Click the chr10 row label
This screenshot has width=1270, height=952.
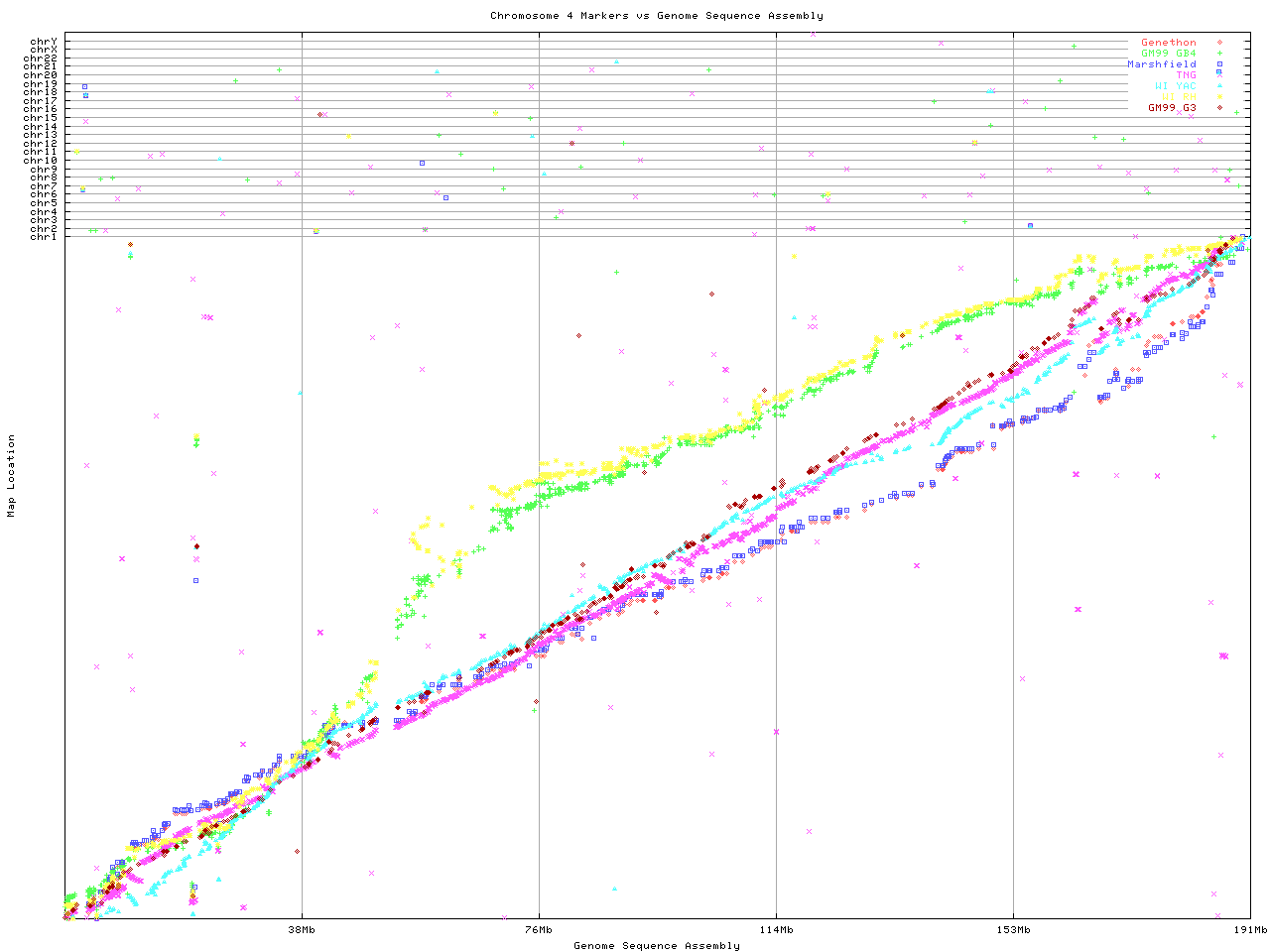coord(41,160)
